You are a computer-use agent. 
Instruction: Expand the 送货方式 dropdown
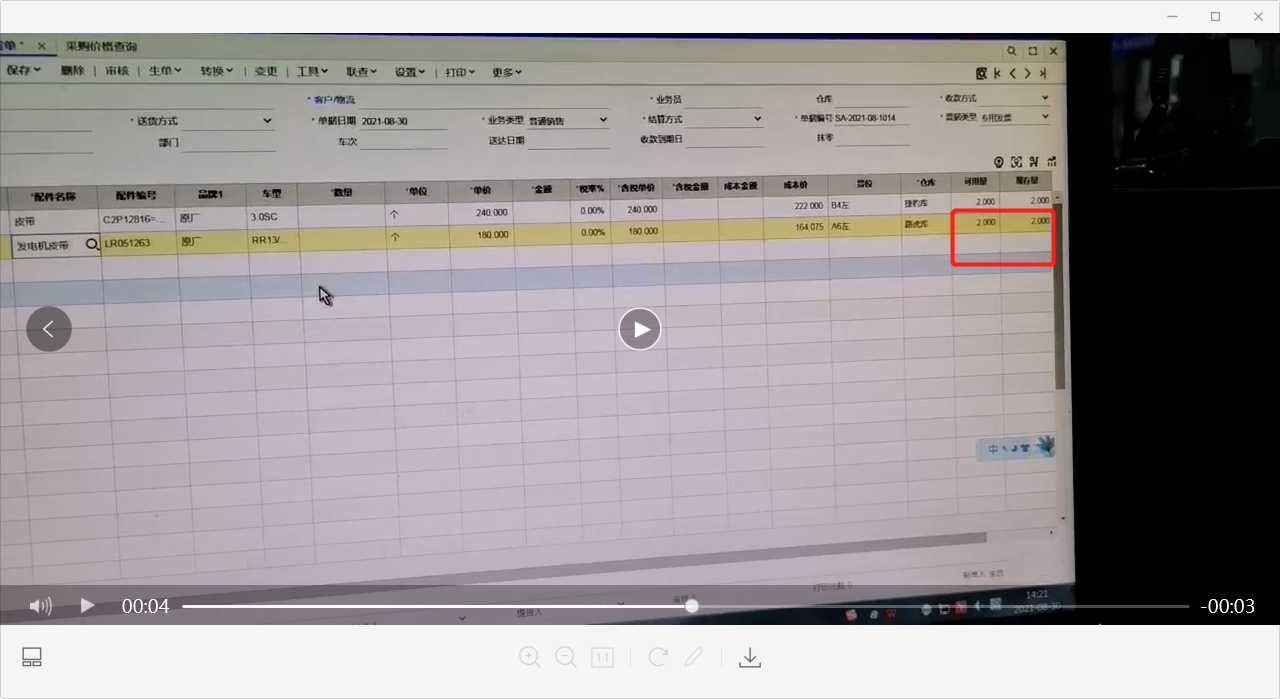[267, 121]
